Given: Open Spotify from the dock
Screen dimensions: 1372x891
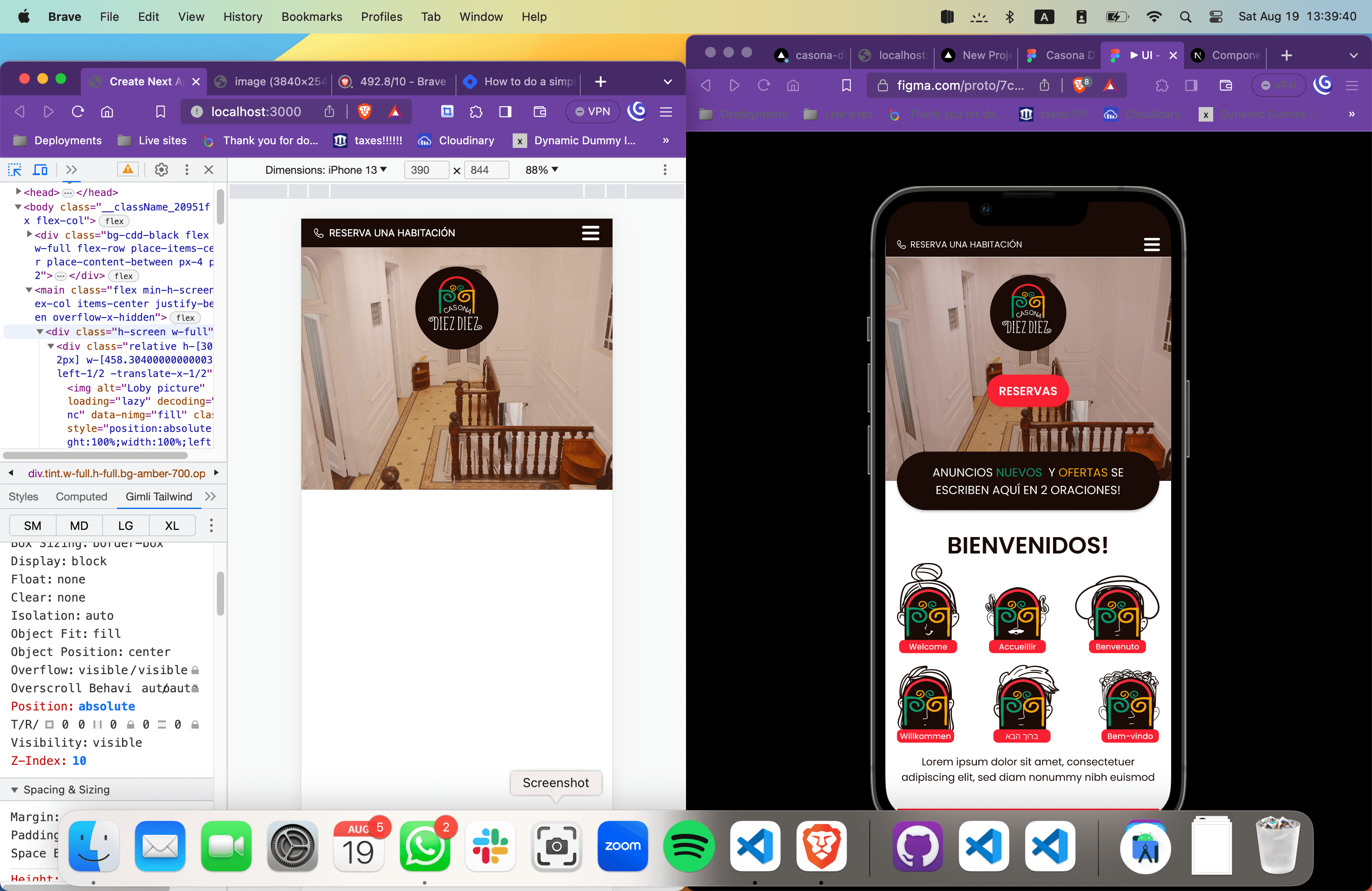Looking at the screenshot, I should click(689, 845).
